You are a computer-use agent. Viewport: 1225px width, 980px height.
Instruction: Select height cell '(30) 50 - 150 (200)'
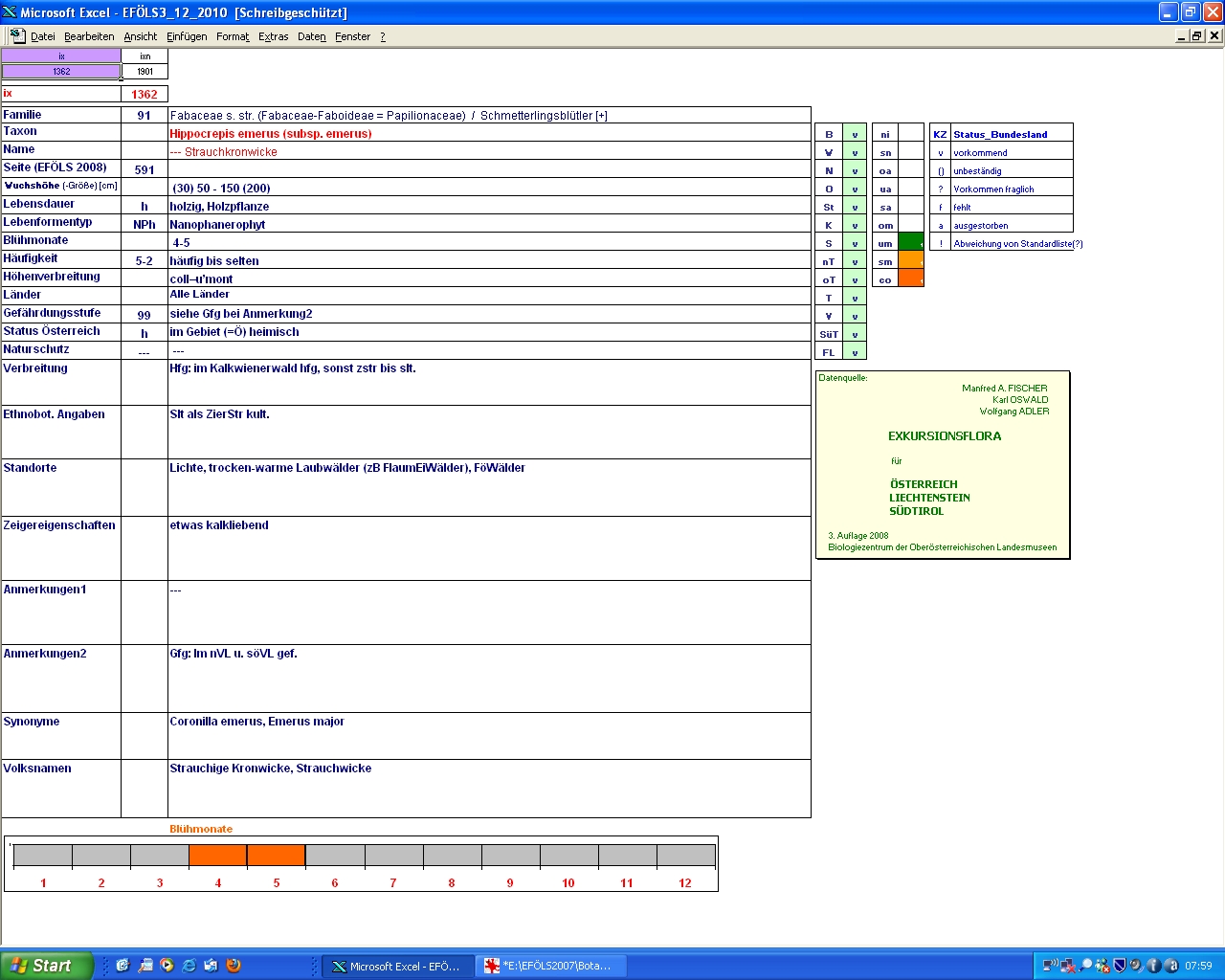[489, 188]
